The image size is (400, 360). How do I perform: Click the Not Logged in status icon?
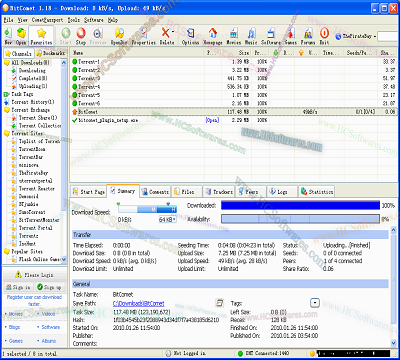(x=168, y=353)
